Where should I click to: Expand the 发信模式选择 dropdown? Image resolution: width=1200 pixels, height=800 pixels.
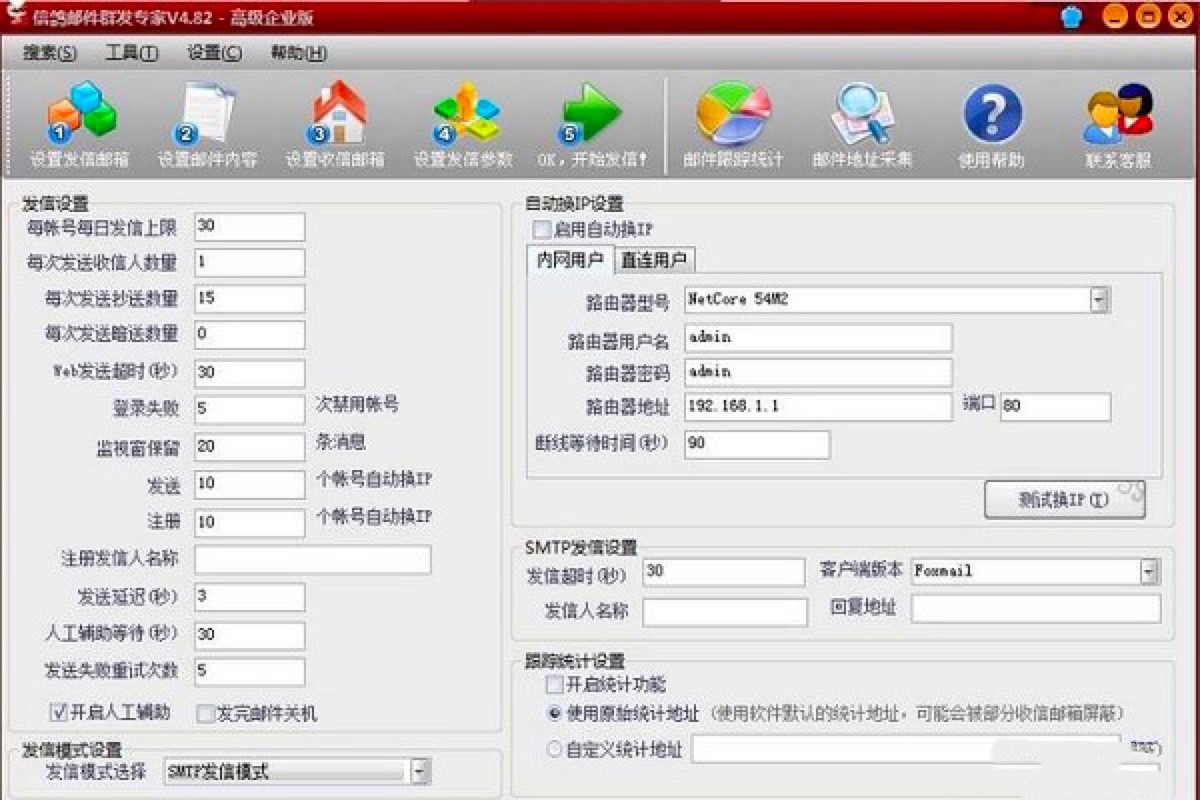pos(419,771)
